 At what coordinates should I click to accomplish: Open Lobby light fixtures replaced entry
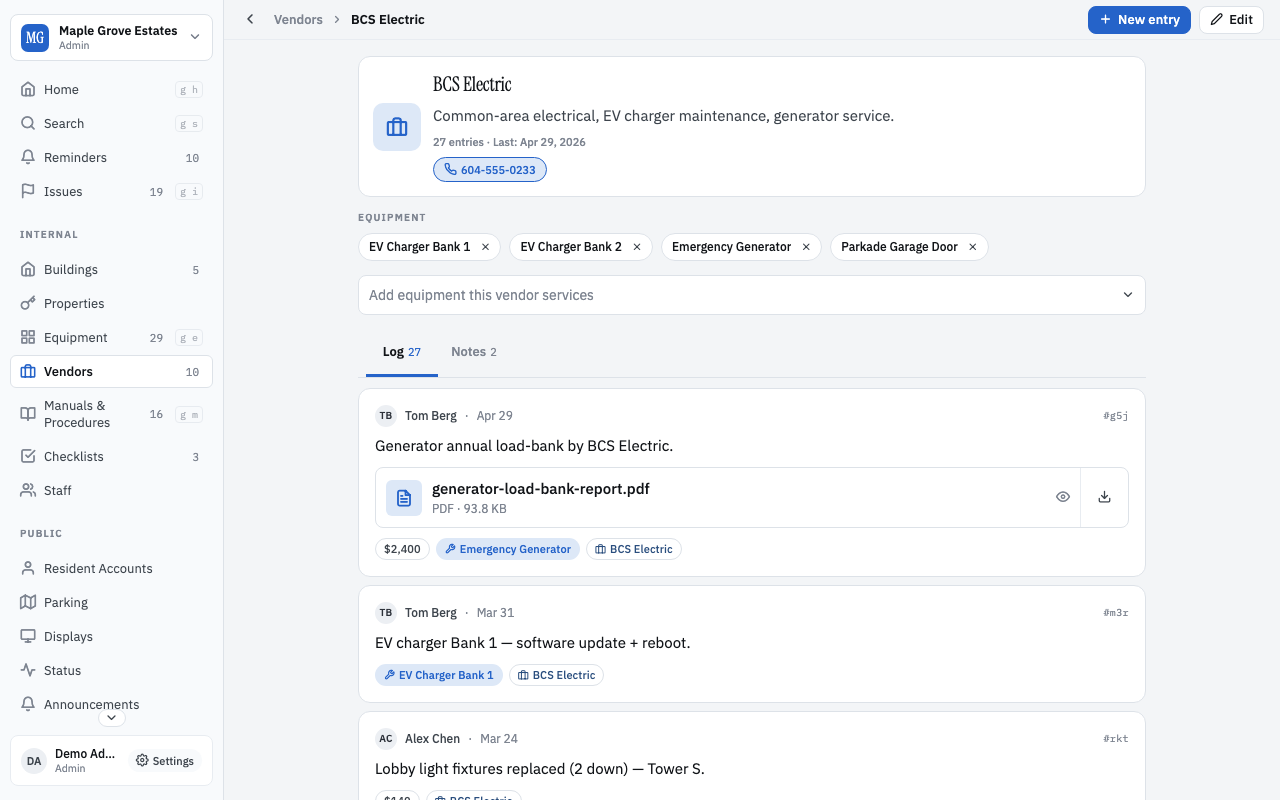540,769
